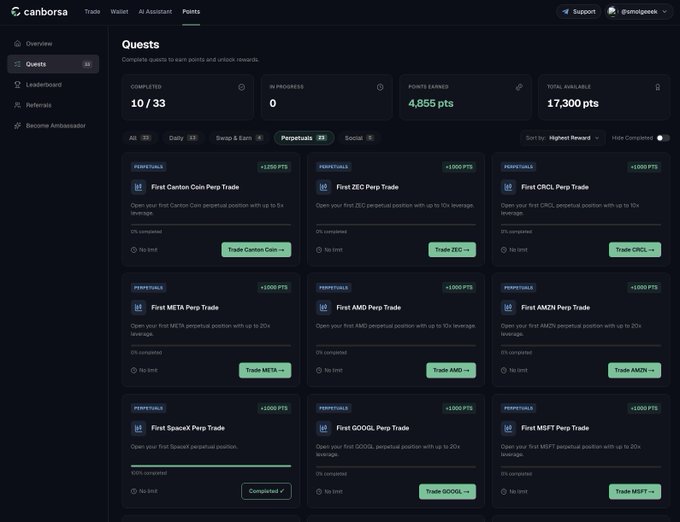The height and width of the screenshot is (522, 680).
Task: Click the GOOGL quest progress bar
Action: [396, 467]
